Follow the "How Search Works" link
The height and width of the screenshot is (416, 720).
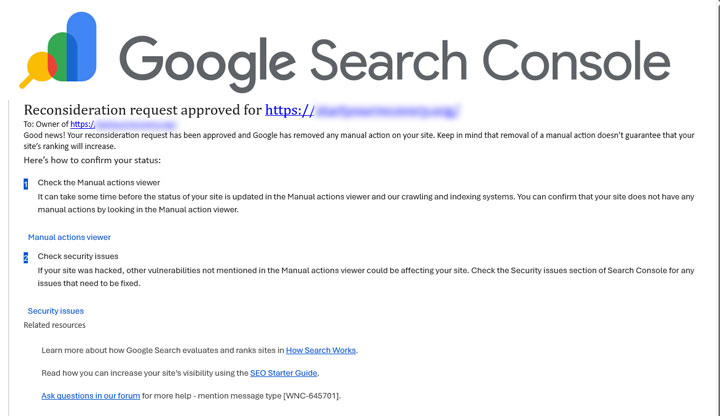pyautogui.click(x=321, y=351)
